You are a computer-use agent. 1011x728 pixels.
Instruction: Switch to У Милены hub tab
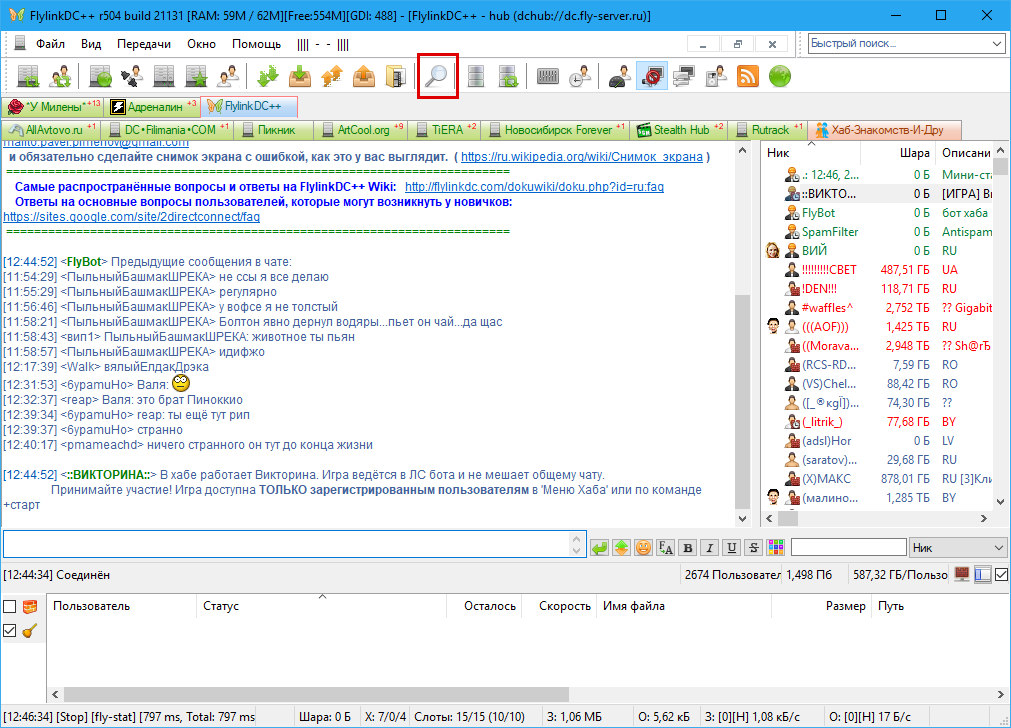click(53, 106)
